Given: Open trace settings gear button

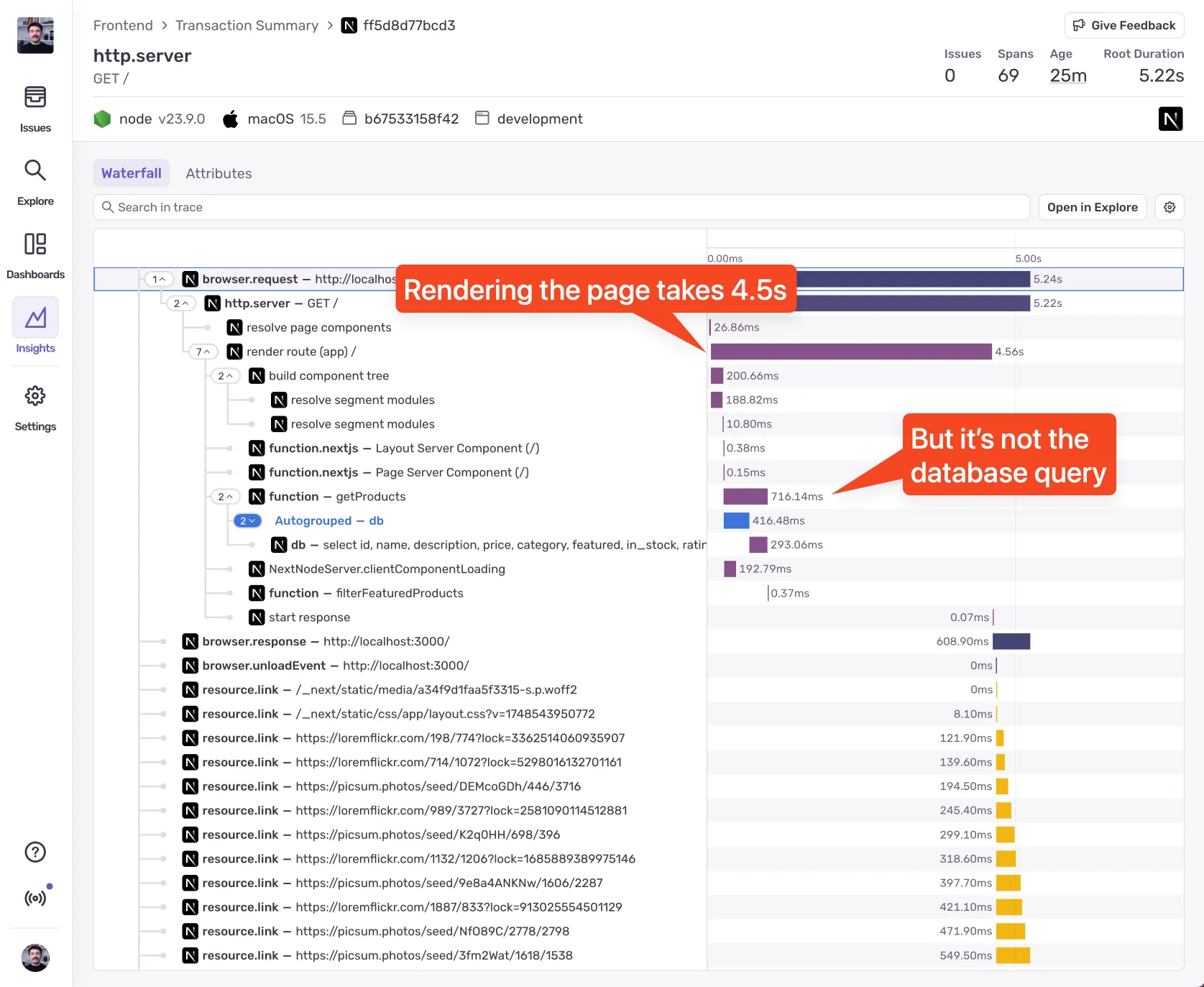Looking at the screenshot, I should [1169, 207].
